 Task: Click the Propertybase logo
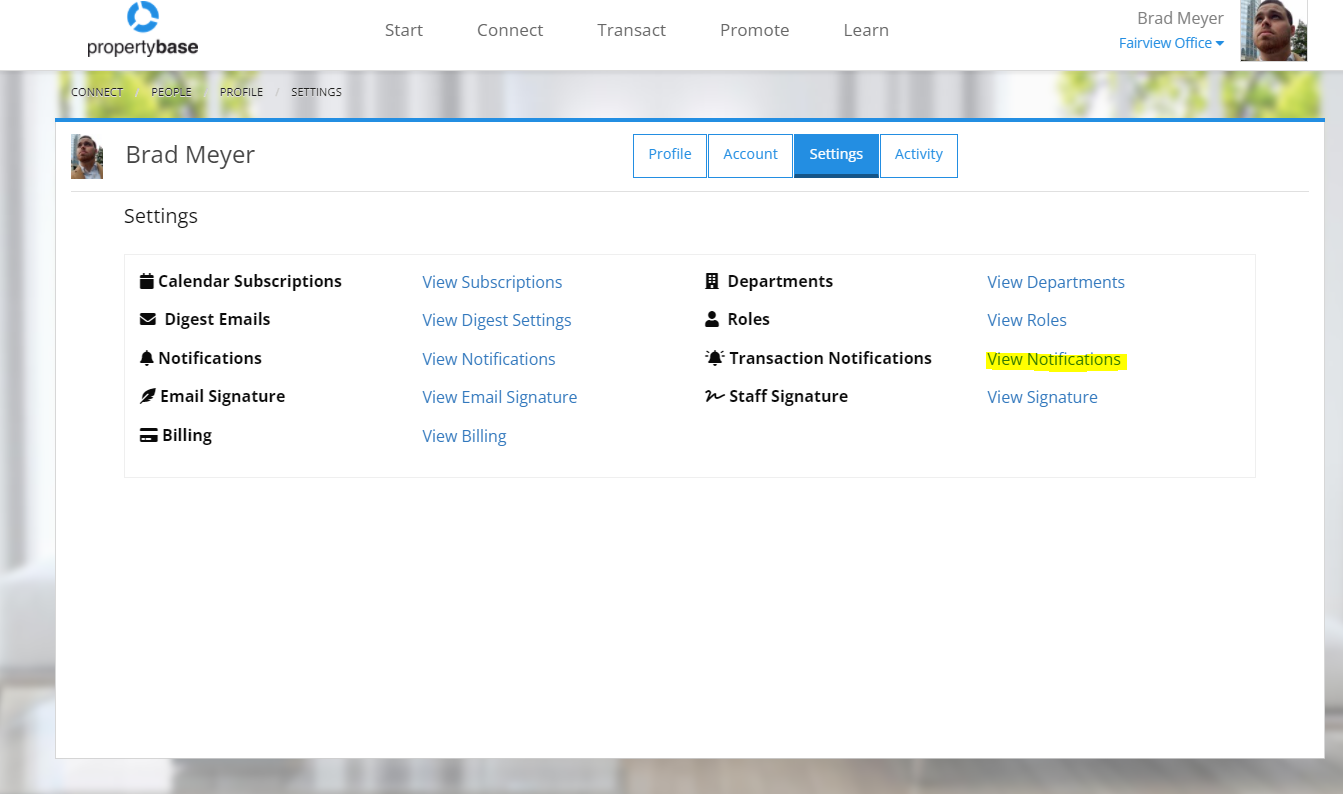[142, 29]
